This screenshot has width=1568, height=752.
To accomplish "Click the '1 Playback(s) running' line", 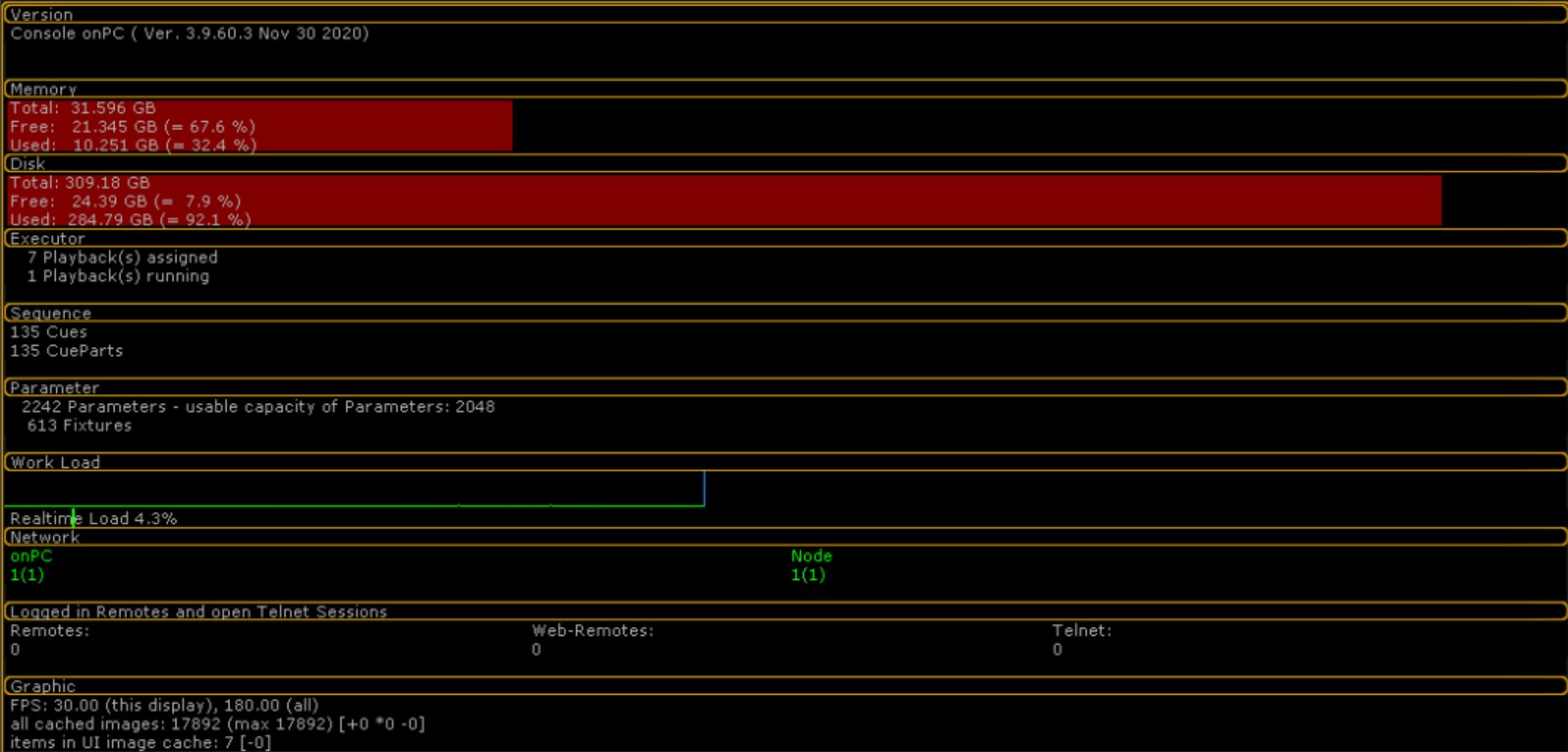I will 118,276.
